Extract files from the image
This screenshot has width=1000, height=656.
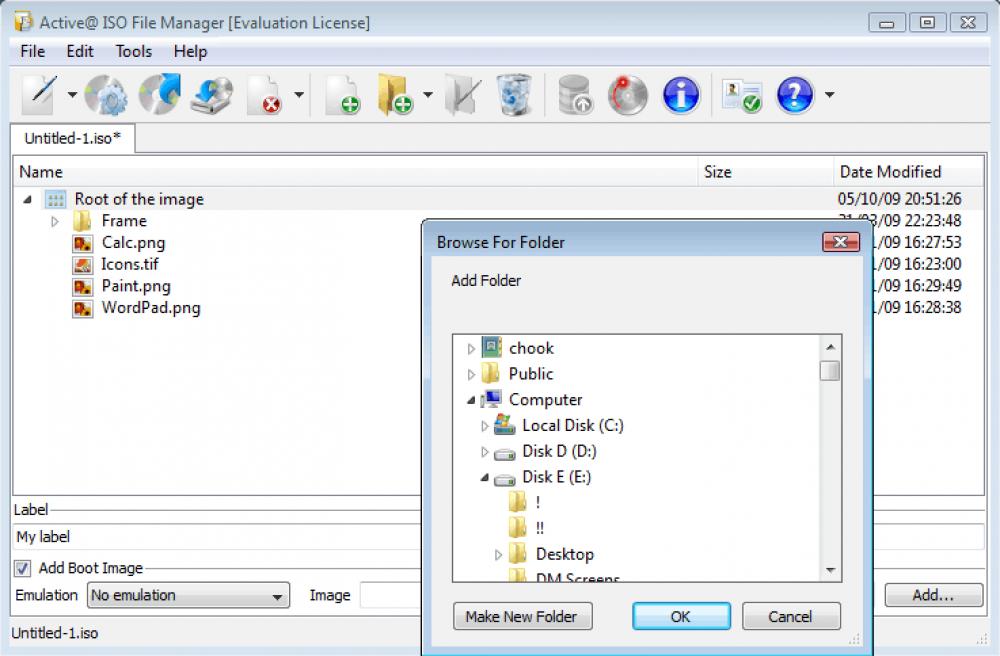[x=462, y=95]
